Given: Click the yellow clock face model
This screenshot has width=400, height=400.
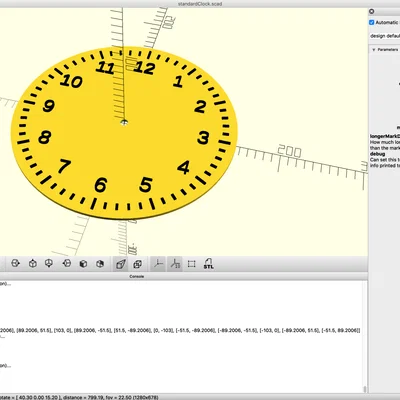Looking at the screenshot, I should [124, 133].
